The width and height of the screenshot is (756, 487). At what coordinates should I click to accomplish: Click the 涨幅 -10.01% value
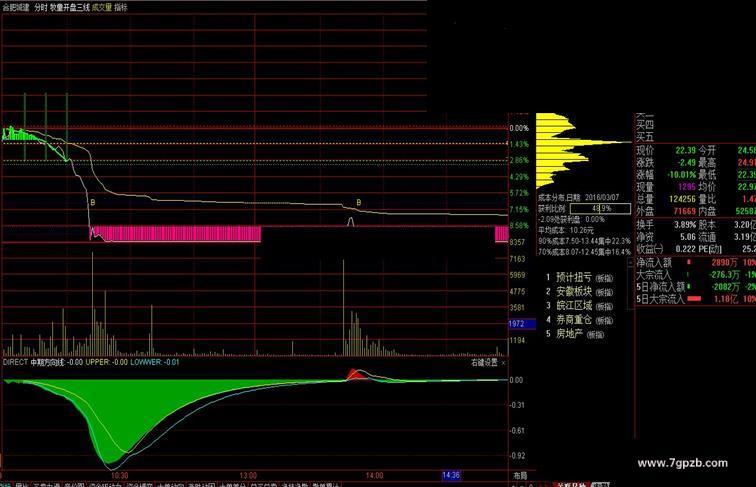[681, 175]
